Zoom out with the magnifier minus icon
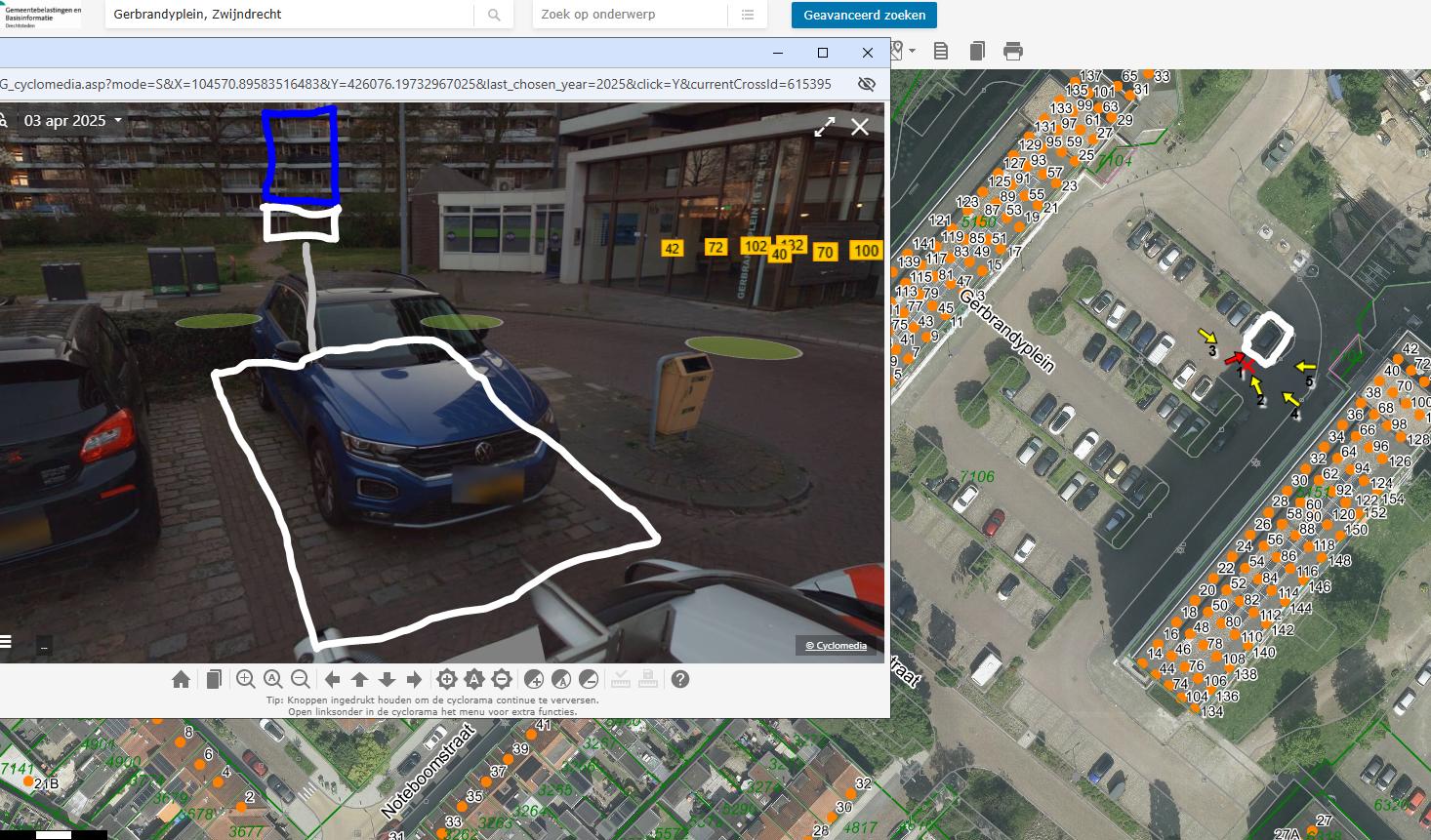The height and width of the screenshot is (840, 1431). 301,680
